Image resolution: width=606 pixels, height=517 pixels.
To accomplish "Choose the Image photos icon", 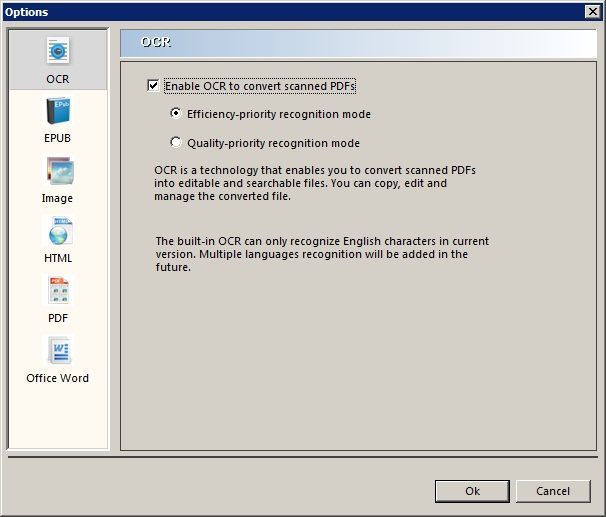I will (60, 170).
